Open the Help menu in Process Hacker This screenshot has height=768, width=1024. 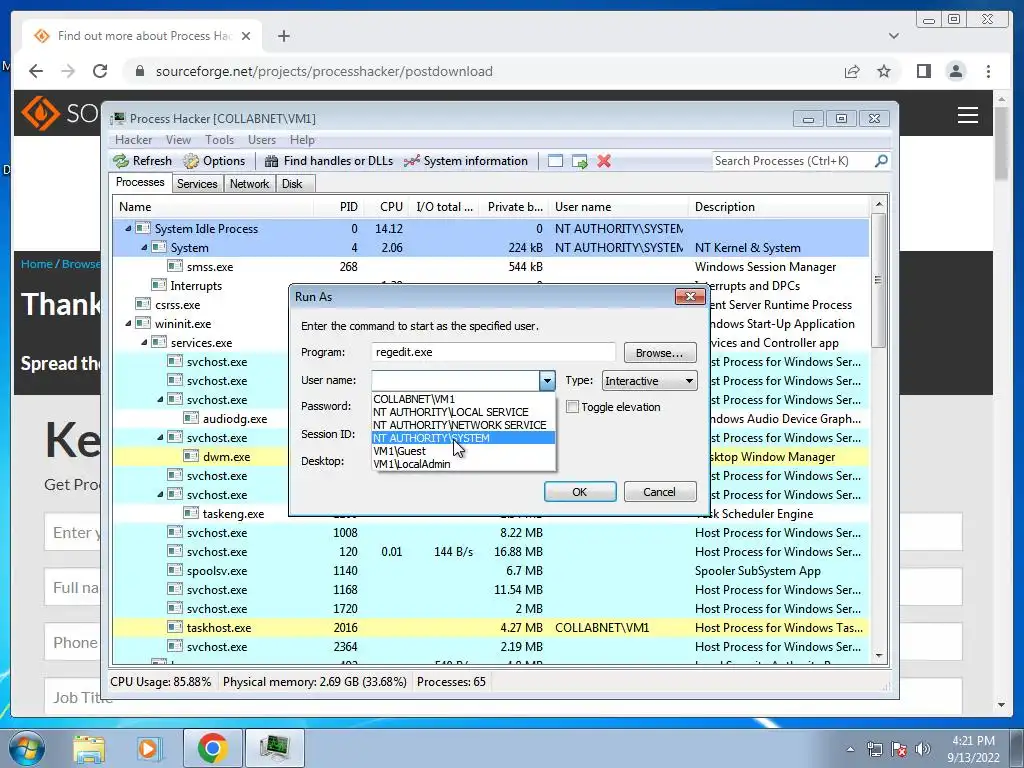point(302,140)
